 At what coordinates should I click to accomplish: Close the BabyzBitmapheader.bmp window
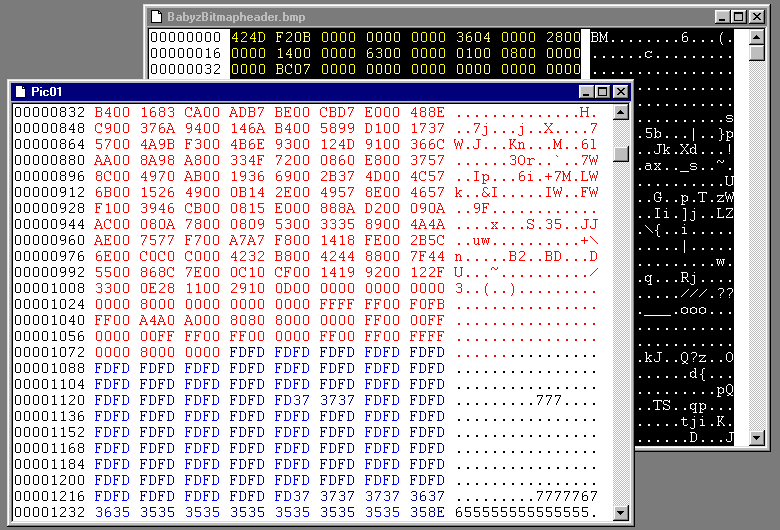coord(756,17)
